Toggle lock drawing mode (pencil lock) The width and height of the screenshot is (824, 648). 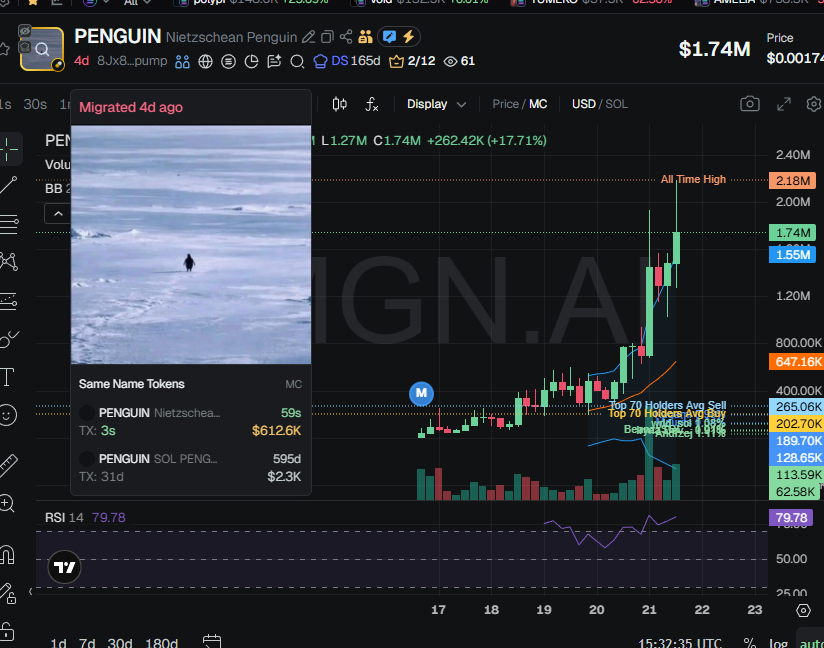8,593
